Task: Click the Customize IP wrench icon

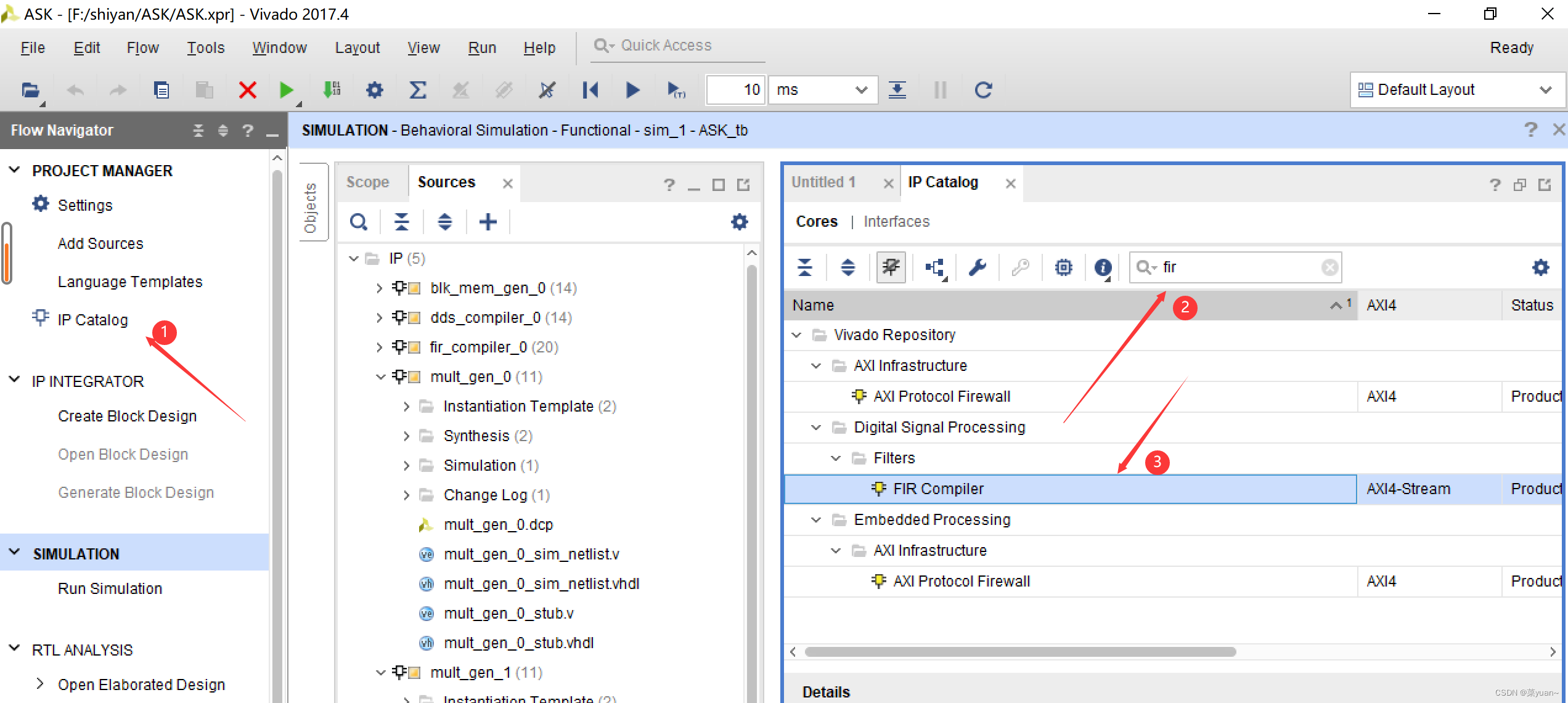Action: (977, 267)
